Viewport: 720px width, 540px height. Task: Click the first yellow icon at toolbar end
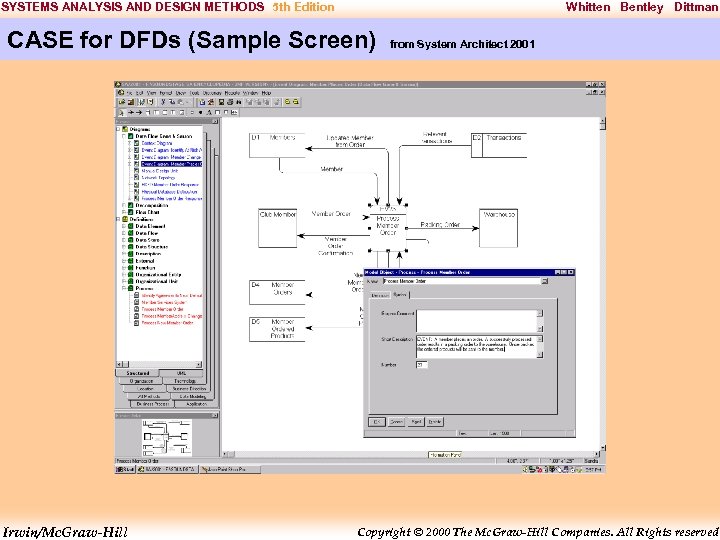(x=287, y=102)
